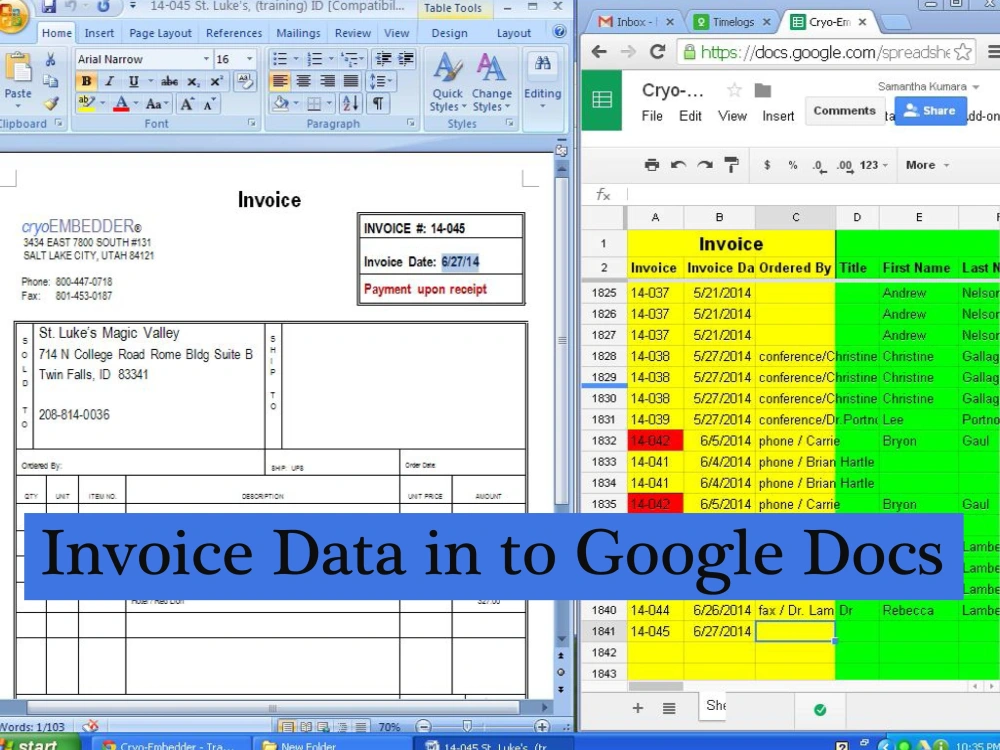
Task: Increase indent in Word paragraph group
Action: (406, 59)
